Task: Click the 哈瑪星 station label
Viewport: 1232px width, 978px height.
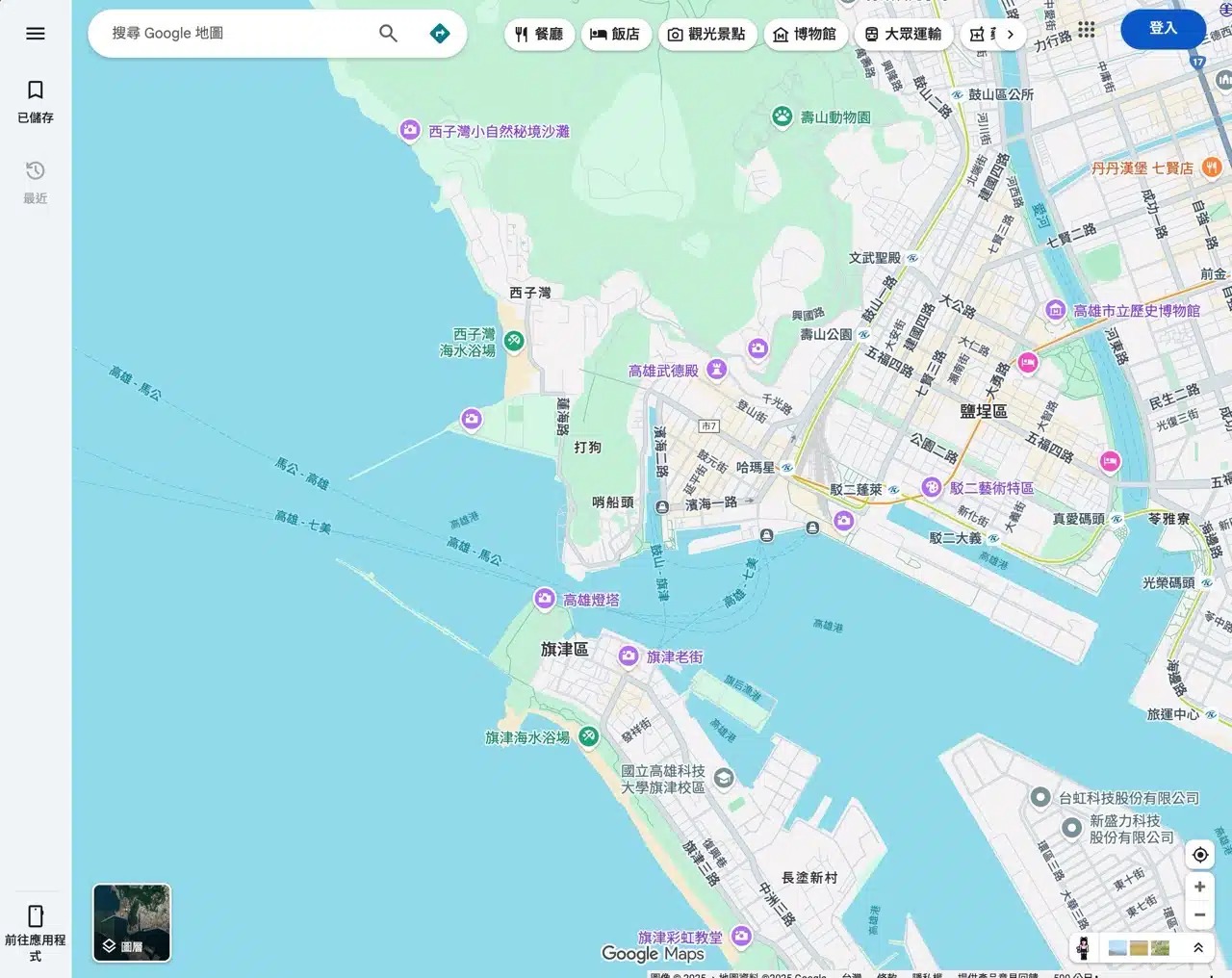Action: [x=756, y=467]
